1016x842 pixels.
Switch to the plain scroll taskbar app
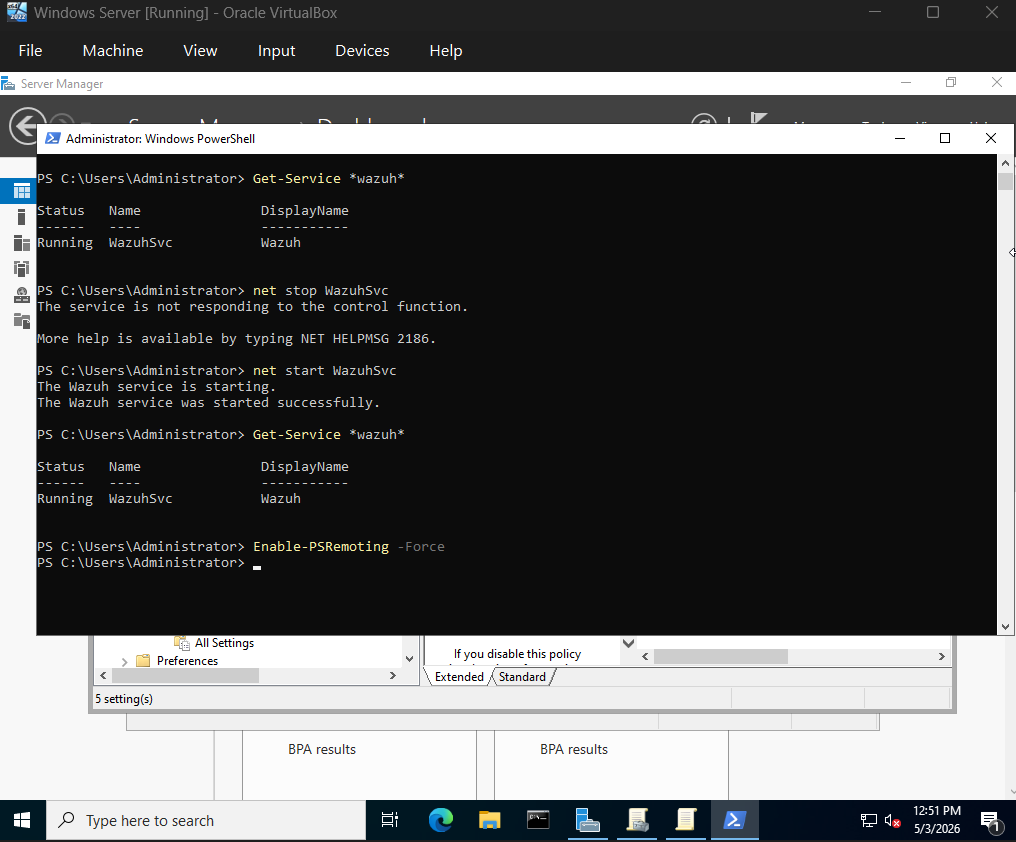pos(686,821)
